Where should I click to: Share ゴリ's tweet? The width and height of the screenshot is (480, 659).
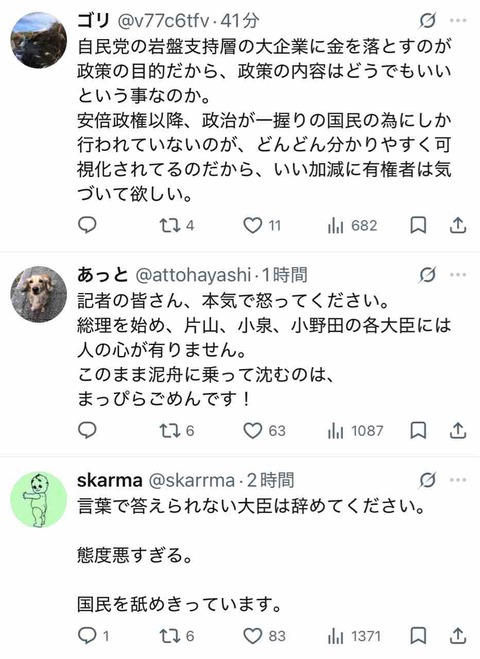(458, 225)
